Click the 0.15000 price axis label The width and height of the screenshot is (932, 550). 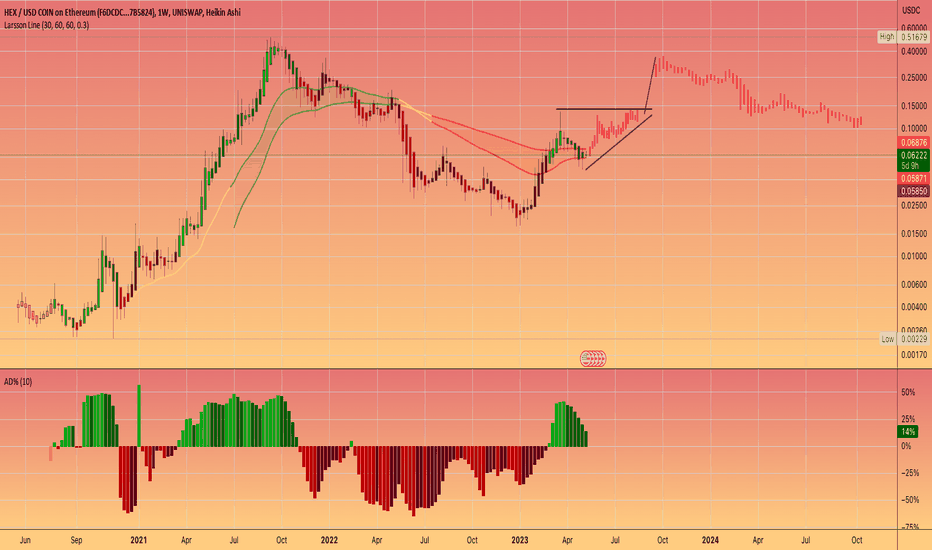click(914, 106)
